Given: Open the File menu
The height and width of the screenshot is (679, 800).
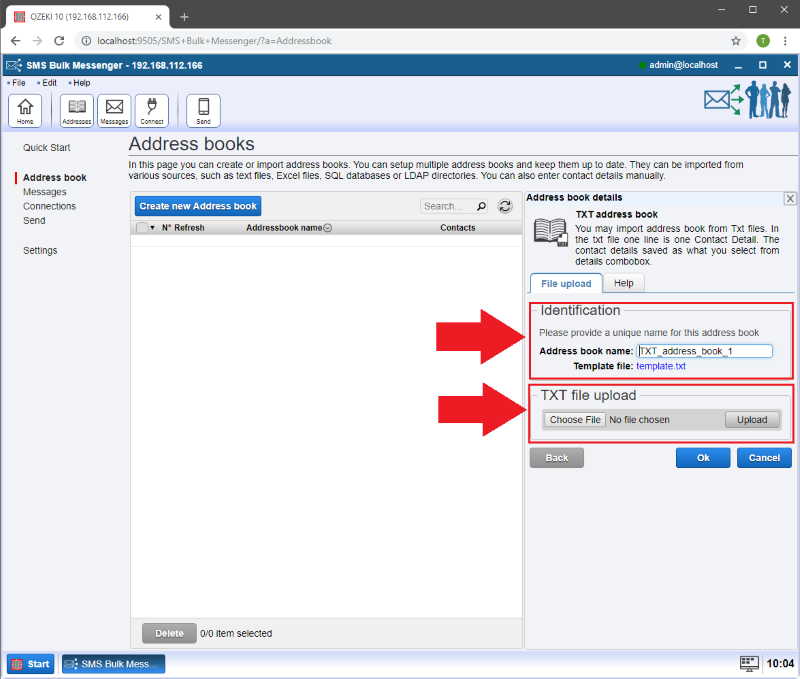Looking at the screenshot, I should pos(18,83).
